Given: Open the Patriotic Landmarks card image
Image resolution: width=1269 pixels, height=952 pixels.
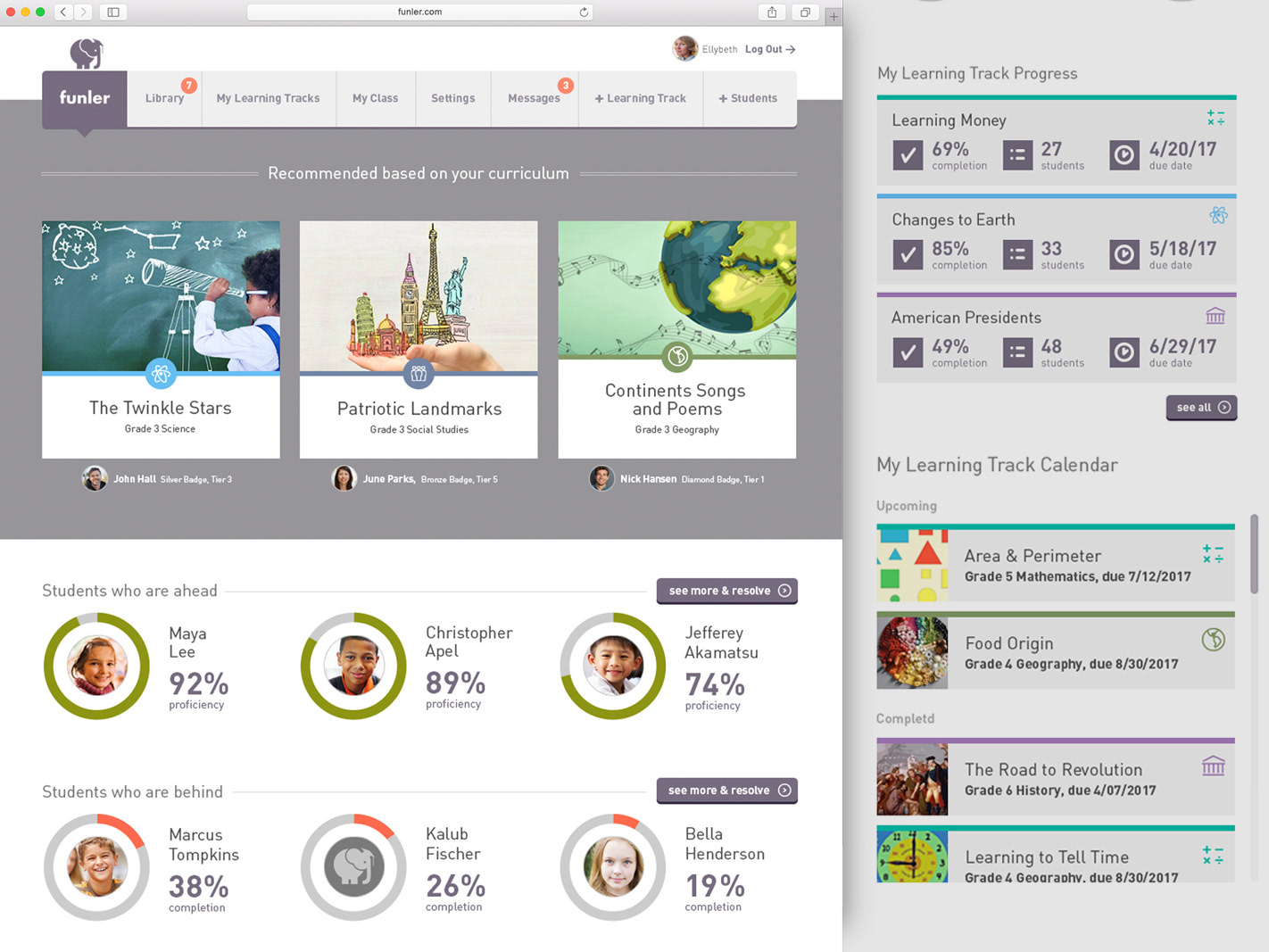Looking at the screenshot, I should (x=419, y=296).
